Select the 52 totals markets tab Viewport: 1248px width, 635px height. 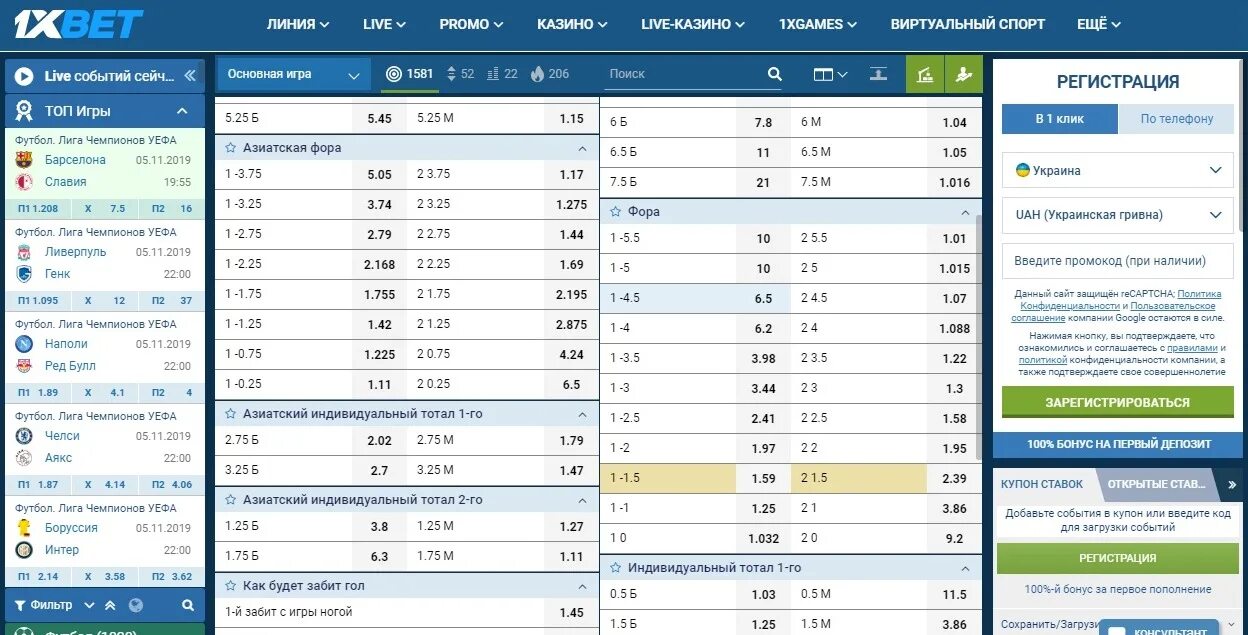tap(460, 74)
